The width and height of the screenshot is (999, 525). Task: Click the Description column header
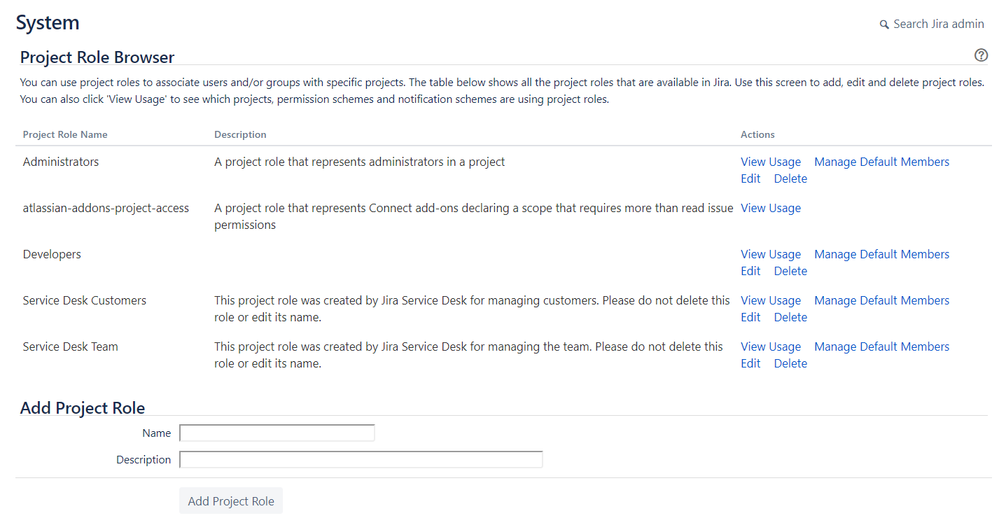click(240, 134)
